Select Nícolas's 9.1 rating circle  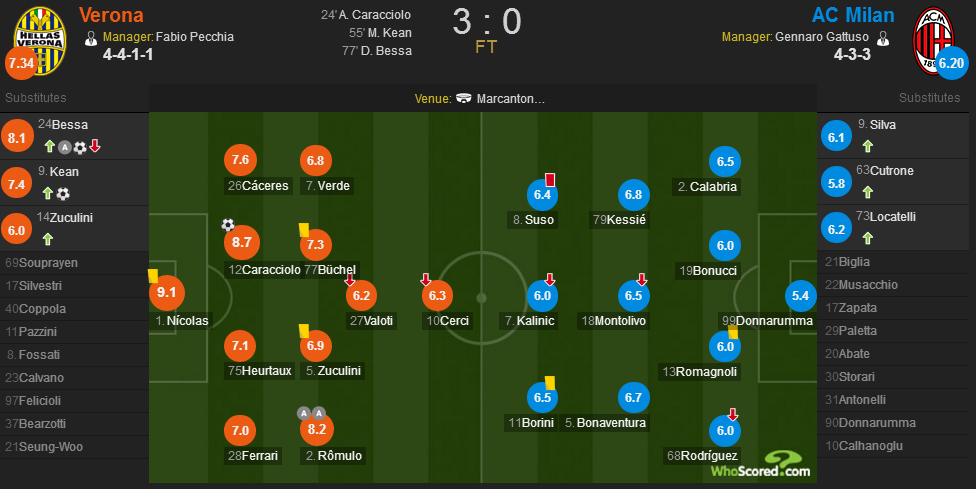coord(167,292)
